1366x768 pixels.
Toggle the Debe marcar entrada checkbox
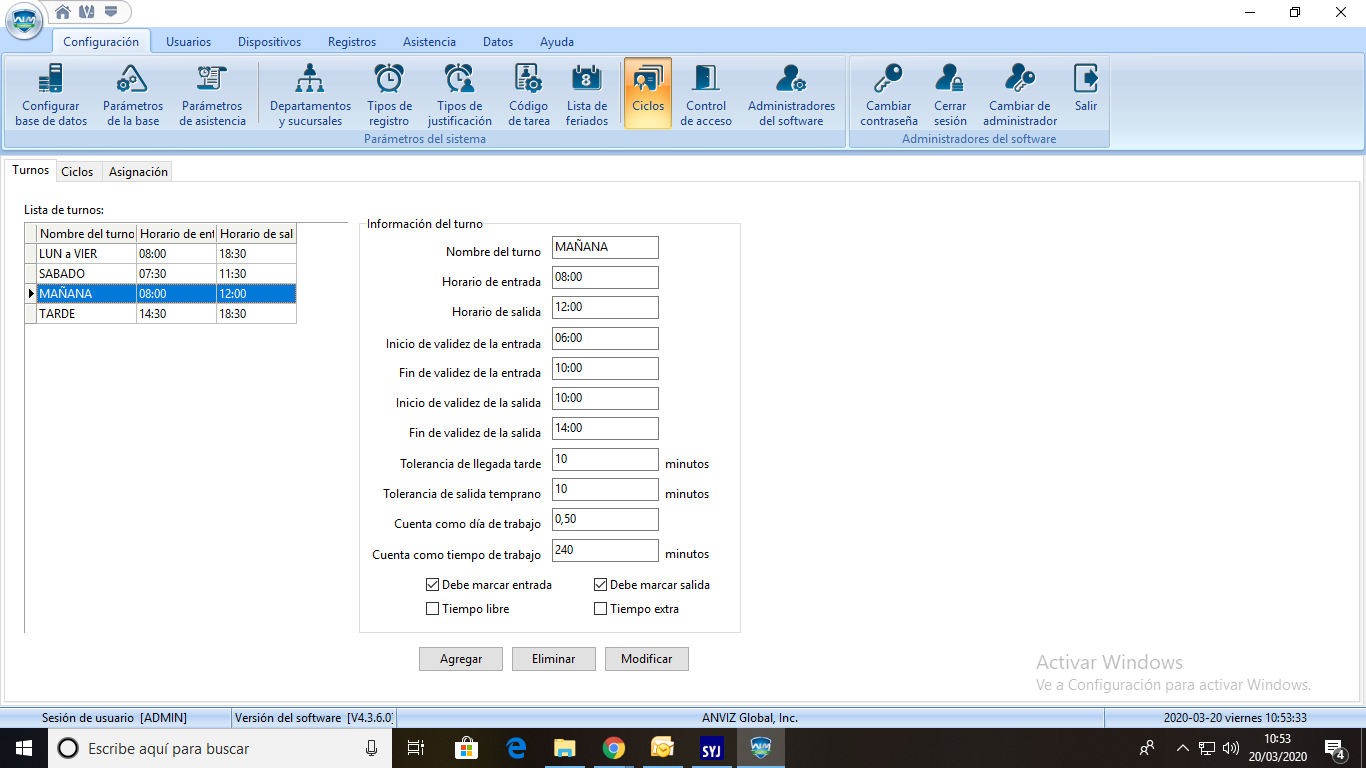(x=432, y=585)
